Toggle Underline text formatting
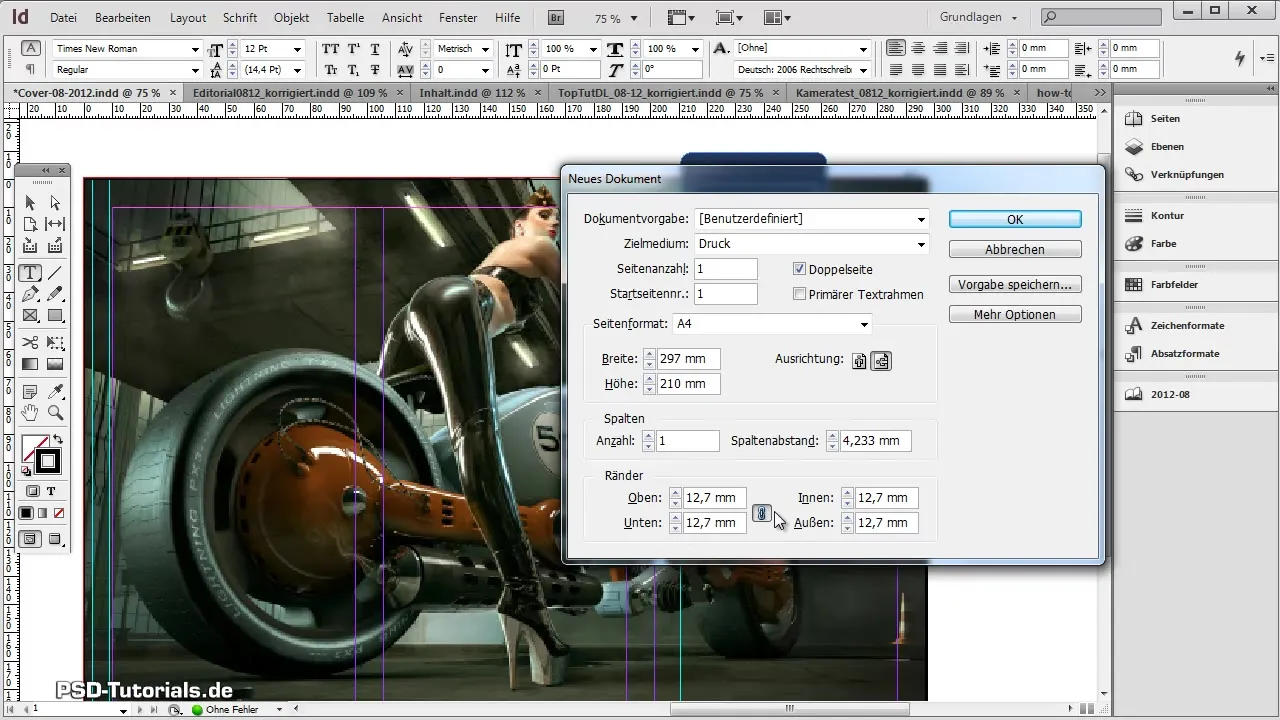Image resolution: width=1280 pixels, height=720 pixels. pos(375,49)
